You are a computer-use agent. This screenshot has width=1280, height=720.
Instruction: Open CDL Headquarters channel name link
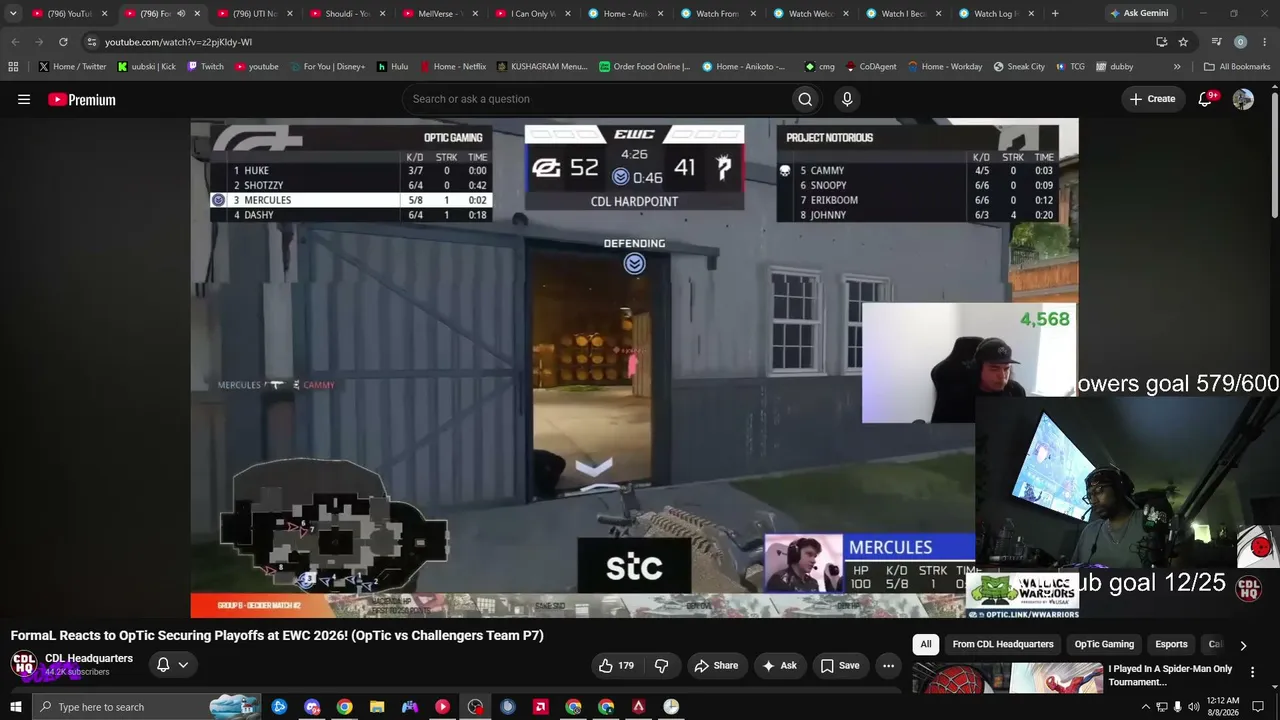(89, 658)
